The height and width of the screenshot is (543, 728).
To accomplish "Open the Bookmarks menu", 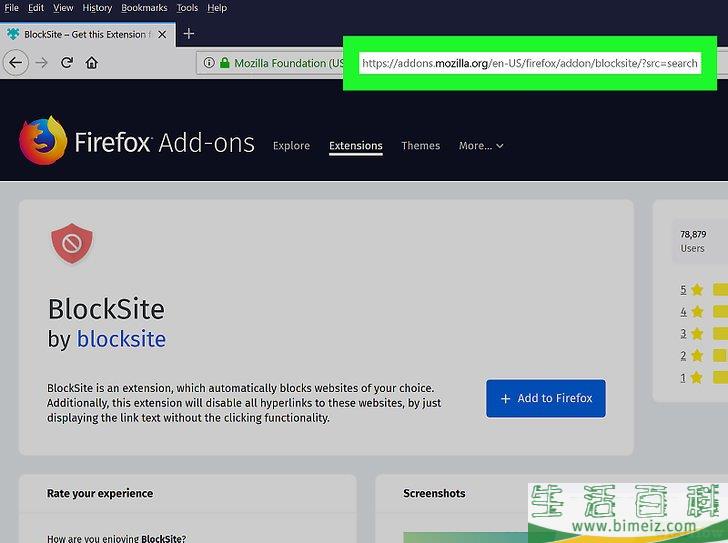I will [144, 8].
